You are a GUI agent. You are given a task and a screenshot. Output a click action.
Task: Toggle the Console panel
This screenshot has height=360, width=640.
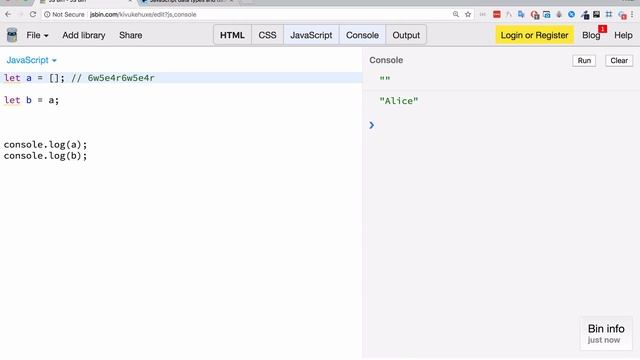click(x=362, y=35)
